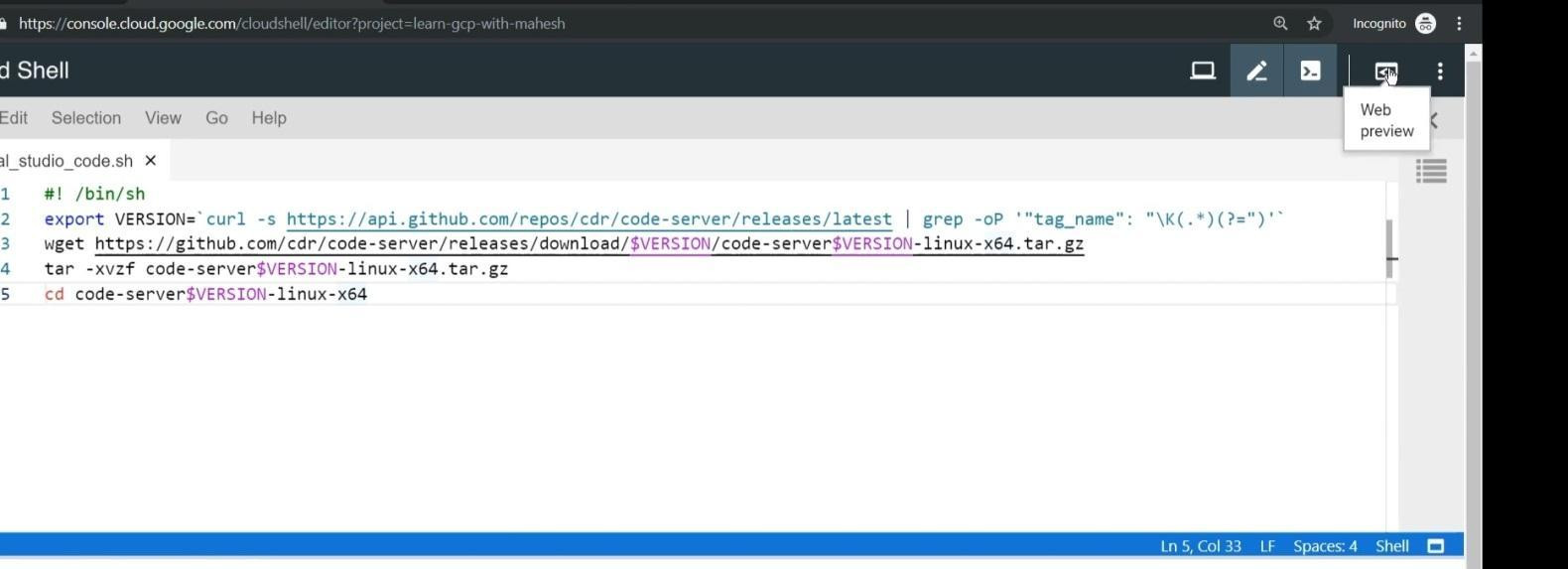Close the studio_code.sh tab
This screenshot has height=569, width=1568.
pos(151,160)
